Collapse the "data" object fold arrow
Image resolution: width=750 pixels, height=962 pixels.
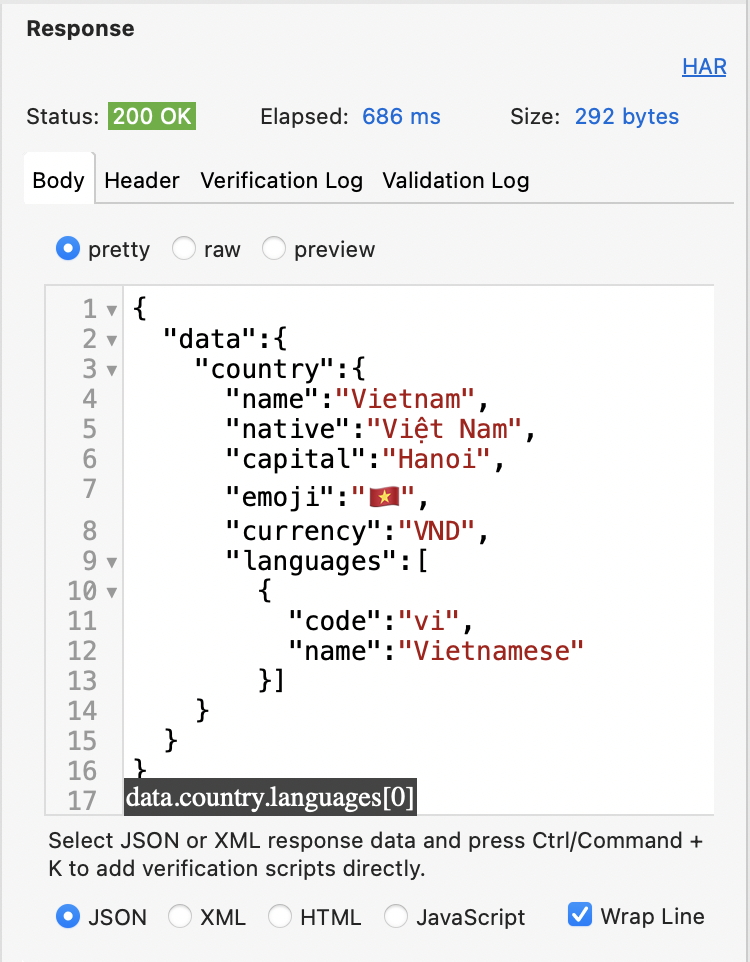111,340
